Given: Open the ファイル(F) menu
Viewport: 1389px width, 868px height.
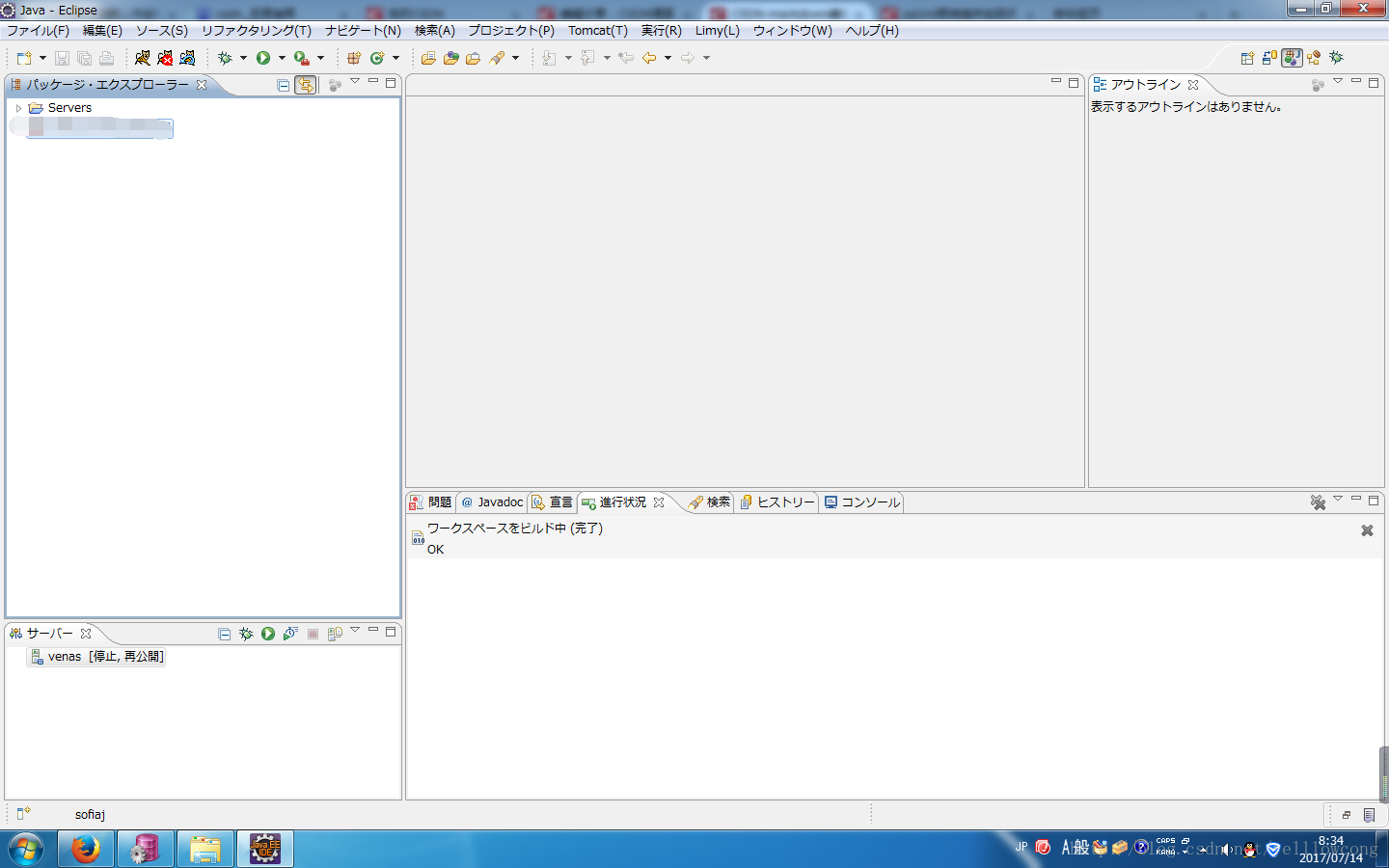Looking at the screenshot, I should click(39, 31).
